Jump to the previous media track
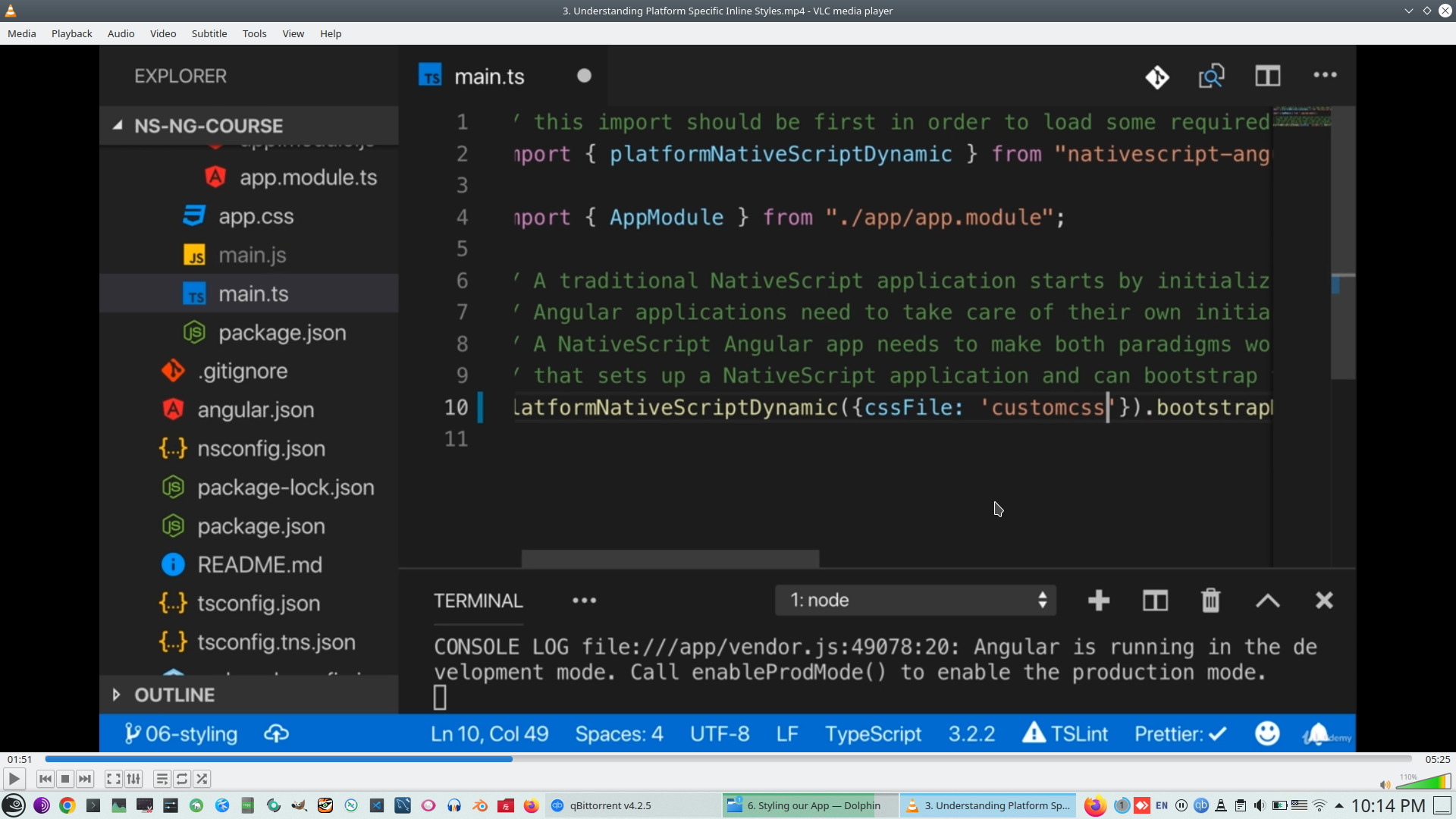Viewport: 1456px width, 819px height. click(x=45, y=779)
